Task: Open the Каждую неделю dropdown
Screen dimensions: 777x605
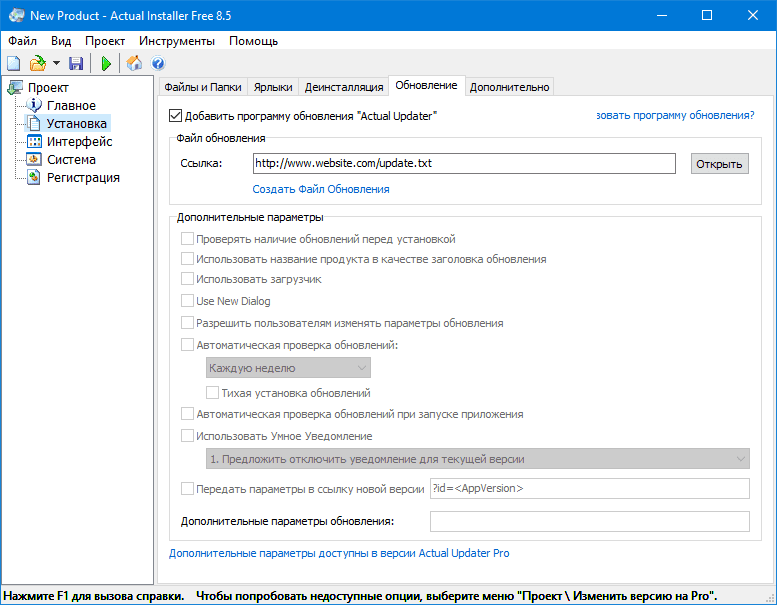Action: (288, 368)
